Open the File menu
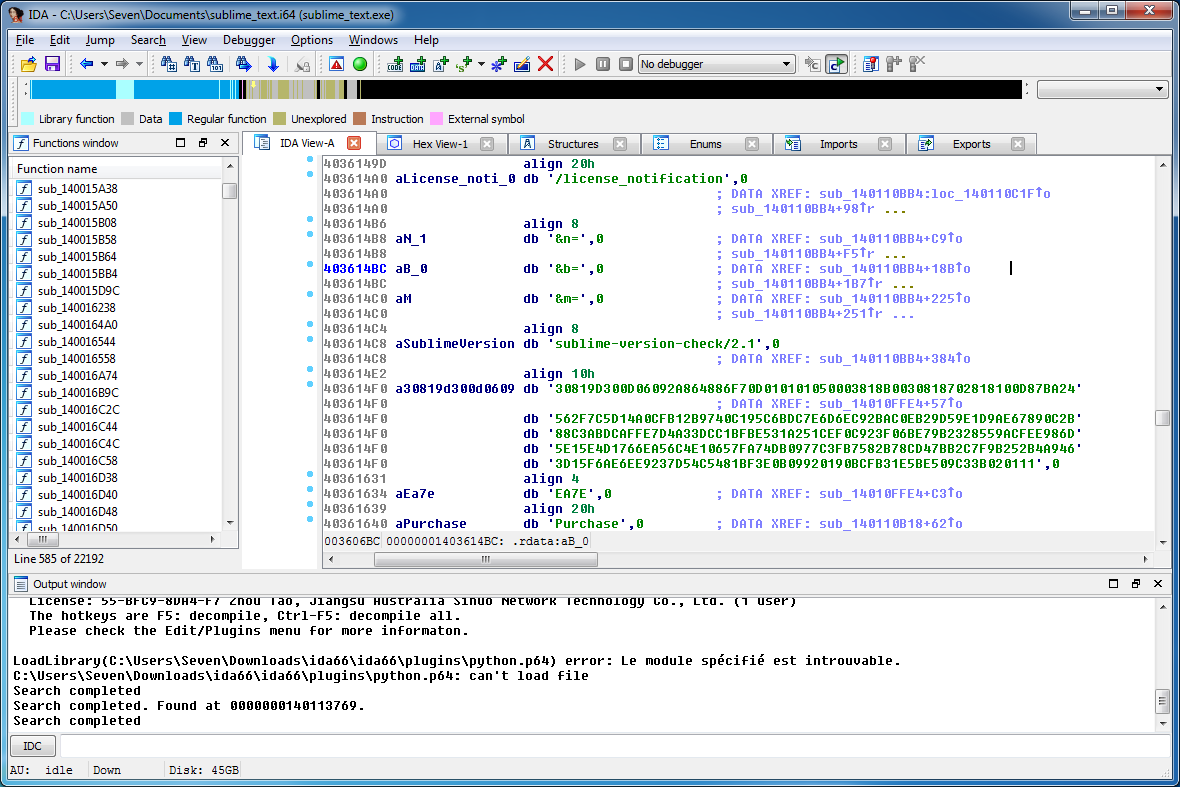The width and height of the screenshot is (1180, 787). tap(25, 40)
